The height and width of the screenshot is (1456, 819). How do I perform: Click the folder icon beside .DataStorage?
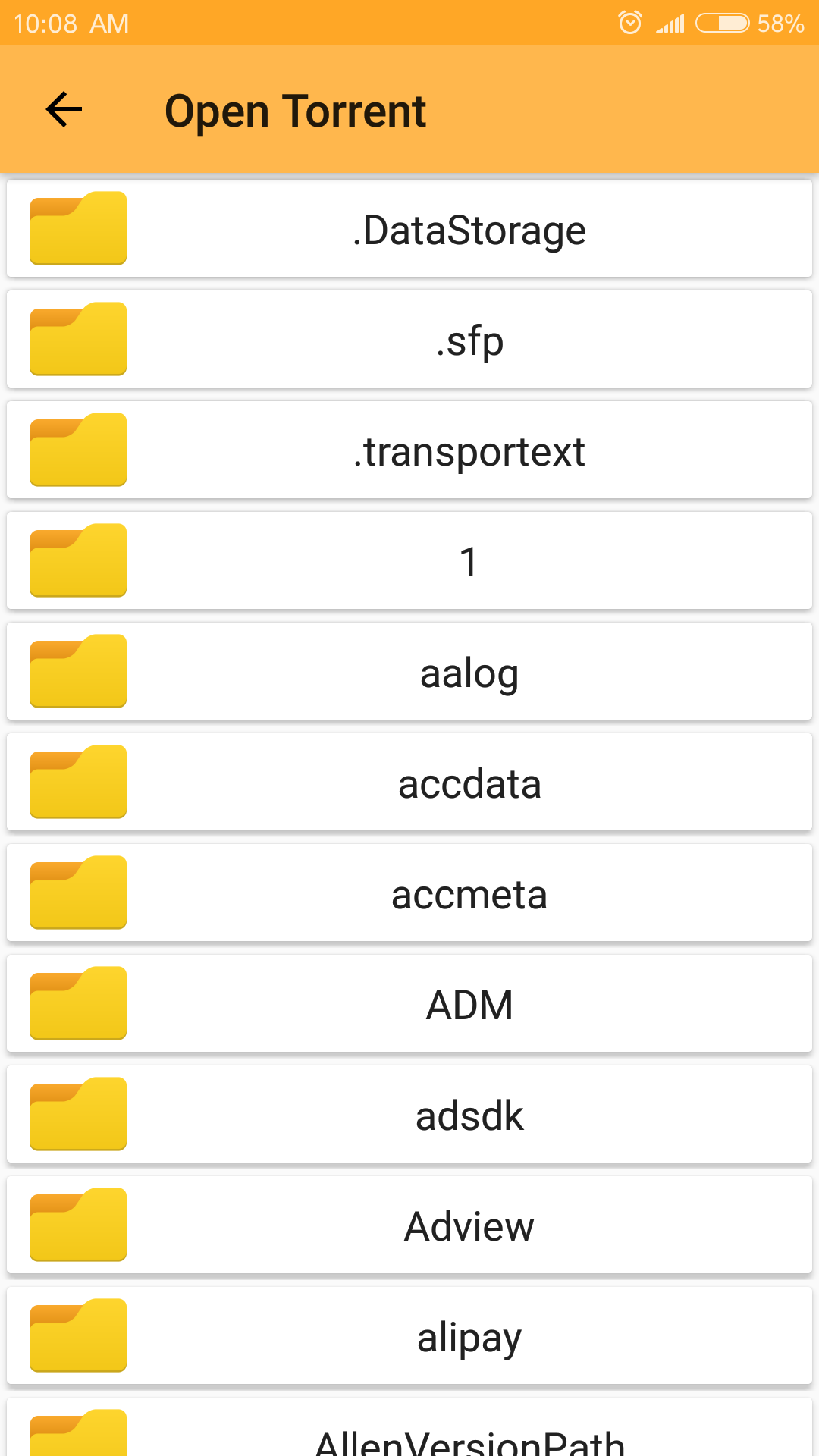(x=78, y=228)
